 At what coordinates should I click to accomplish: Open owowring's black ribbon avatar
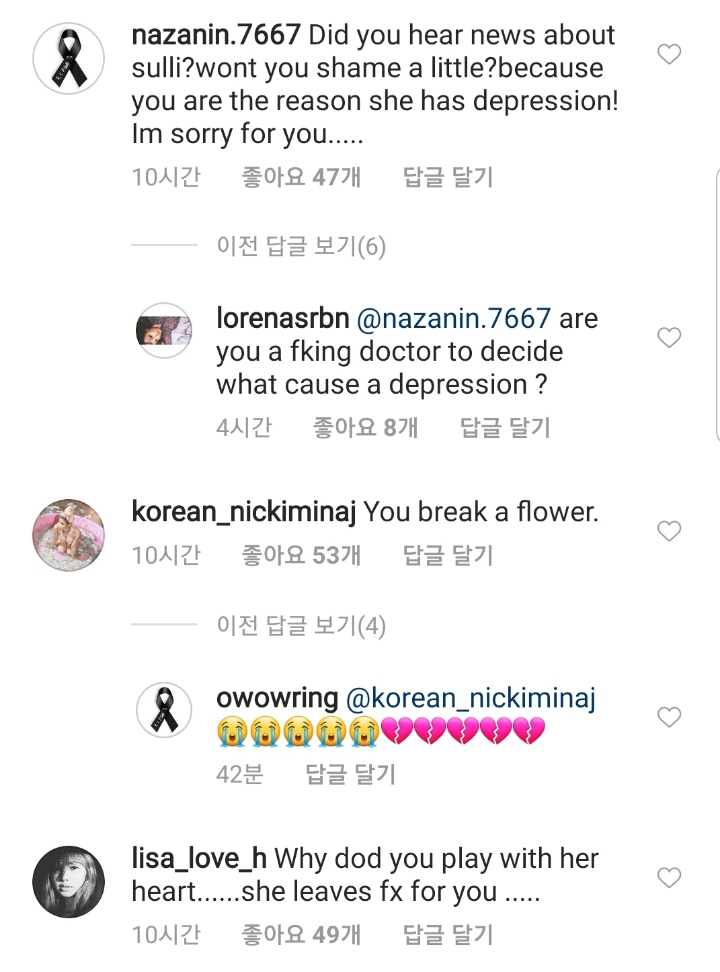click(163, 711)
